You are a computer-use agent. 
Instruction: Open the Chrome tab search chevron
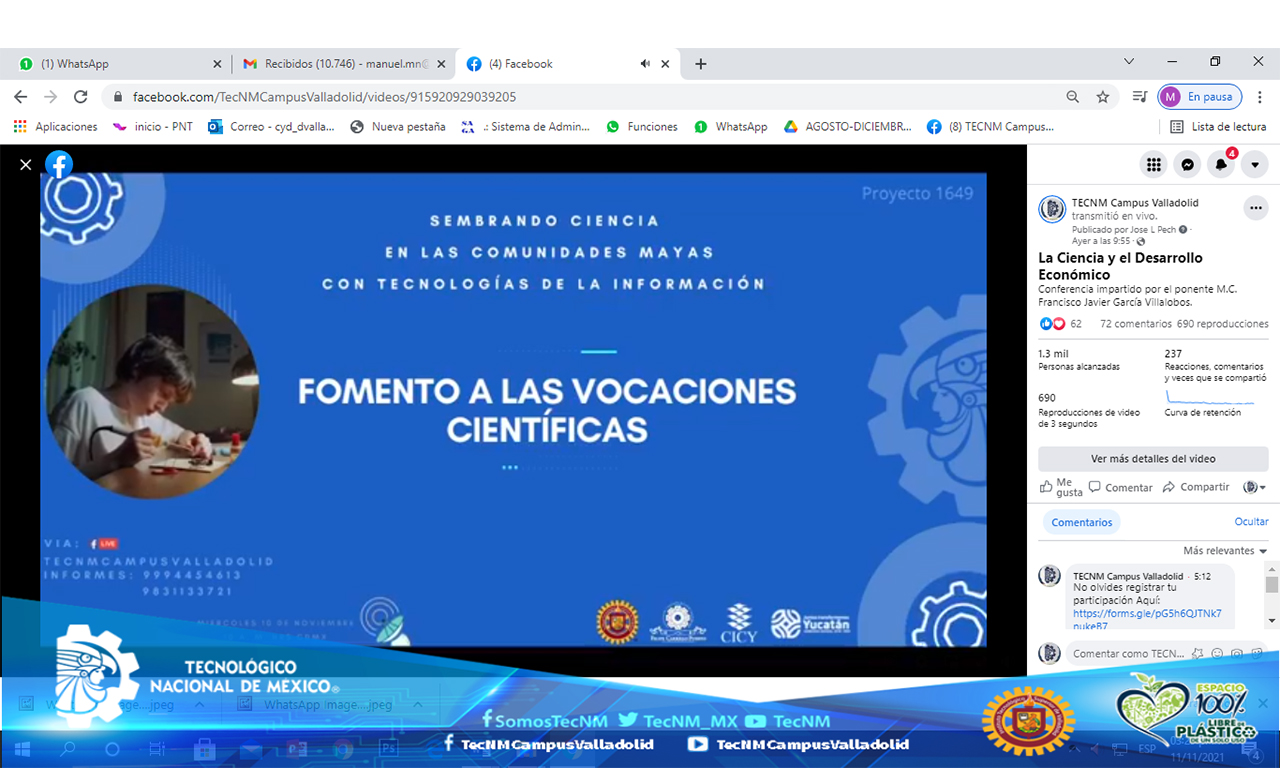[x=1129, y=62]
